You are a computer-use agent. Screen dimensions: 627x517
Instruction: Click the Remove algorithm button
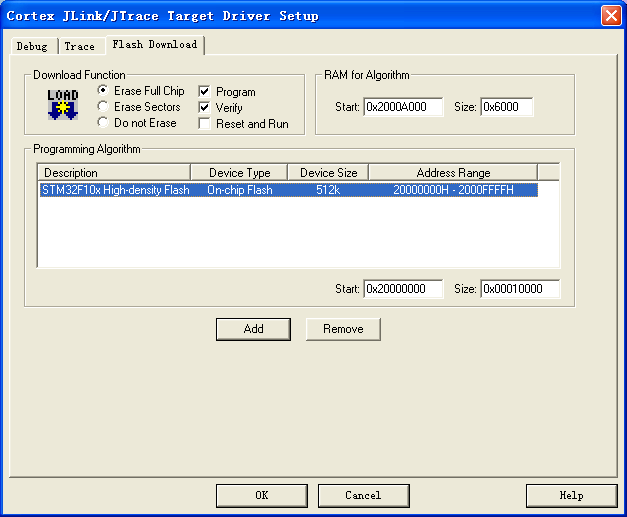(x=343, y=329)
